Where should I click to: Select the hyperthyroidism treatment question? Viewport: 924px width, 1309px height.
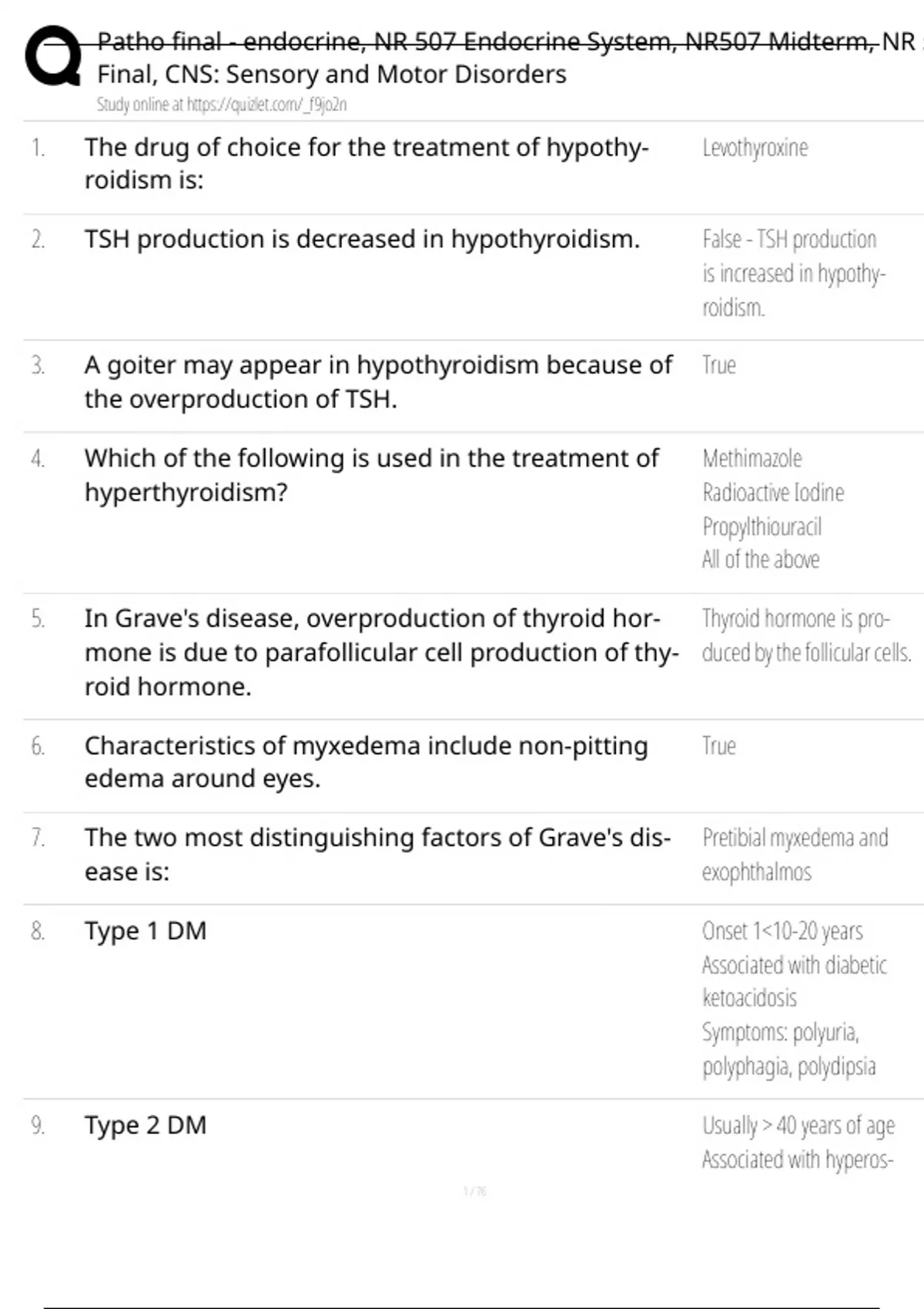pos(371,474)
